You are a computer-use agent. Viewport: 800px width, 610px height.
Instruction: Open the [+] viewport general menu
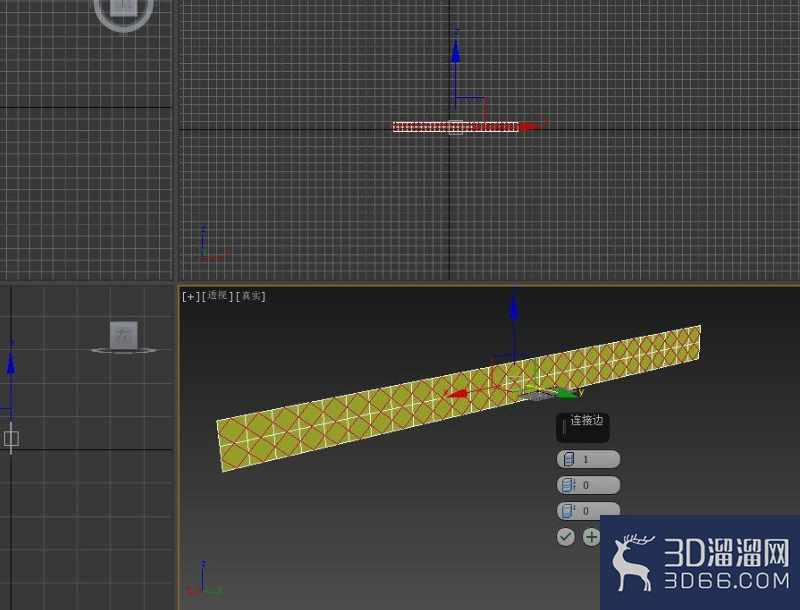190,296
